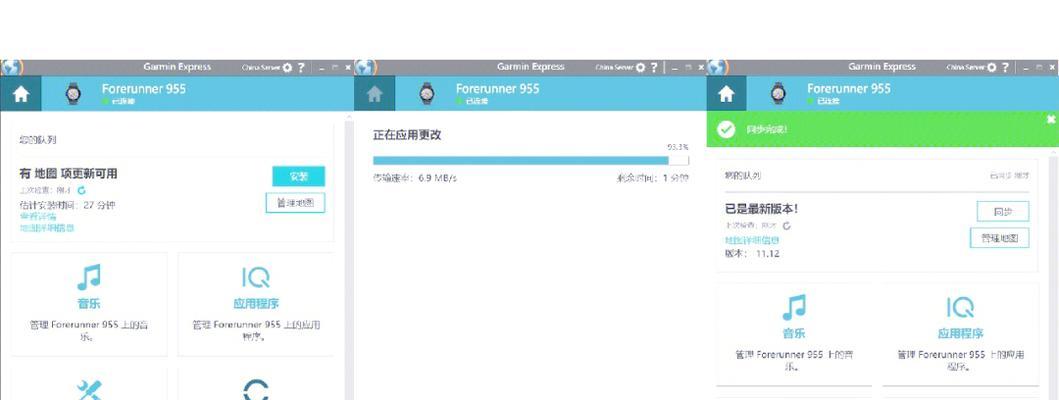This screenshot has width=1059, height=400.
Task: Click the Forerunner 955 watch icon in left window
Action: (x=73, y=94)
